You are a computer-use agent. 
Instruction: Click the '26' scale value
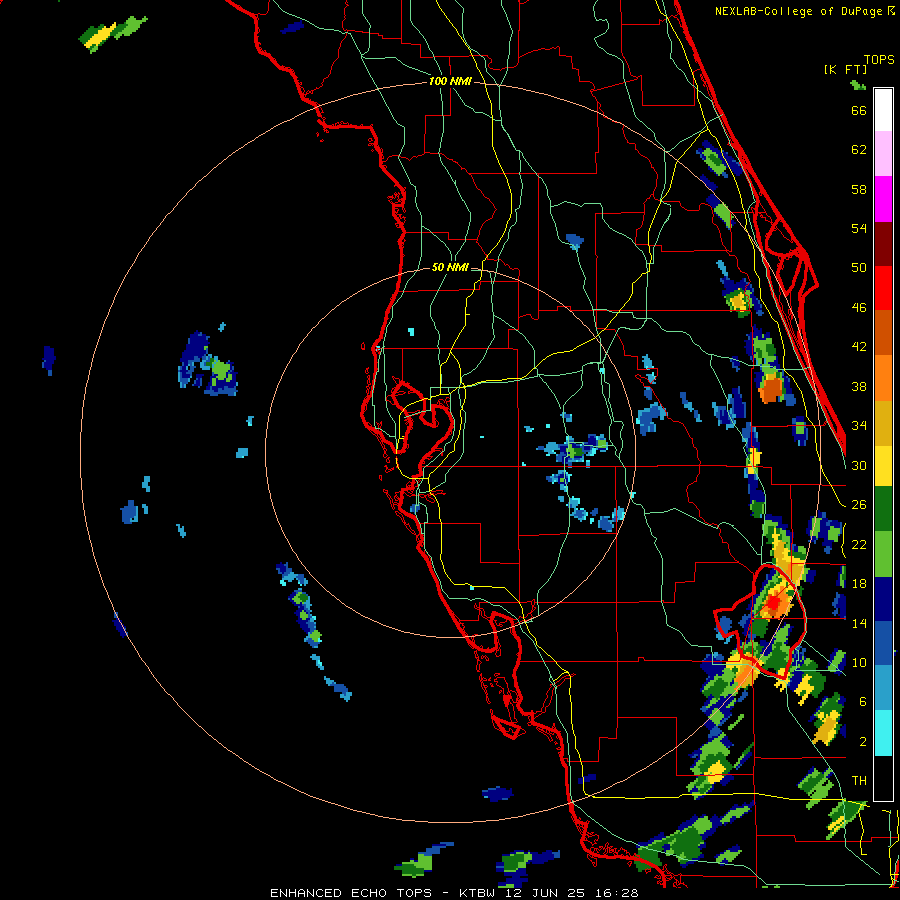(x=859, y=505)
